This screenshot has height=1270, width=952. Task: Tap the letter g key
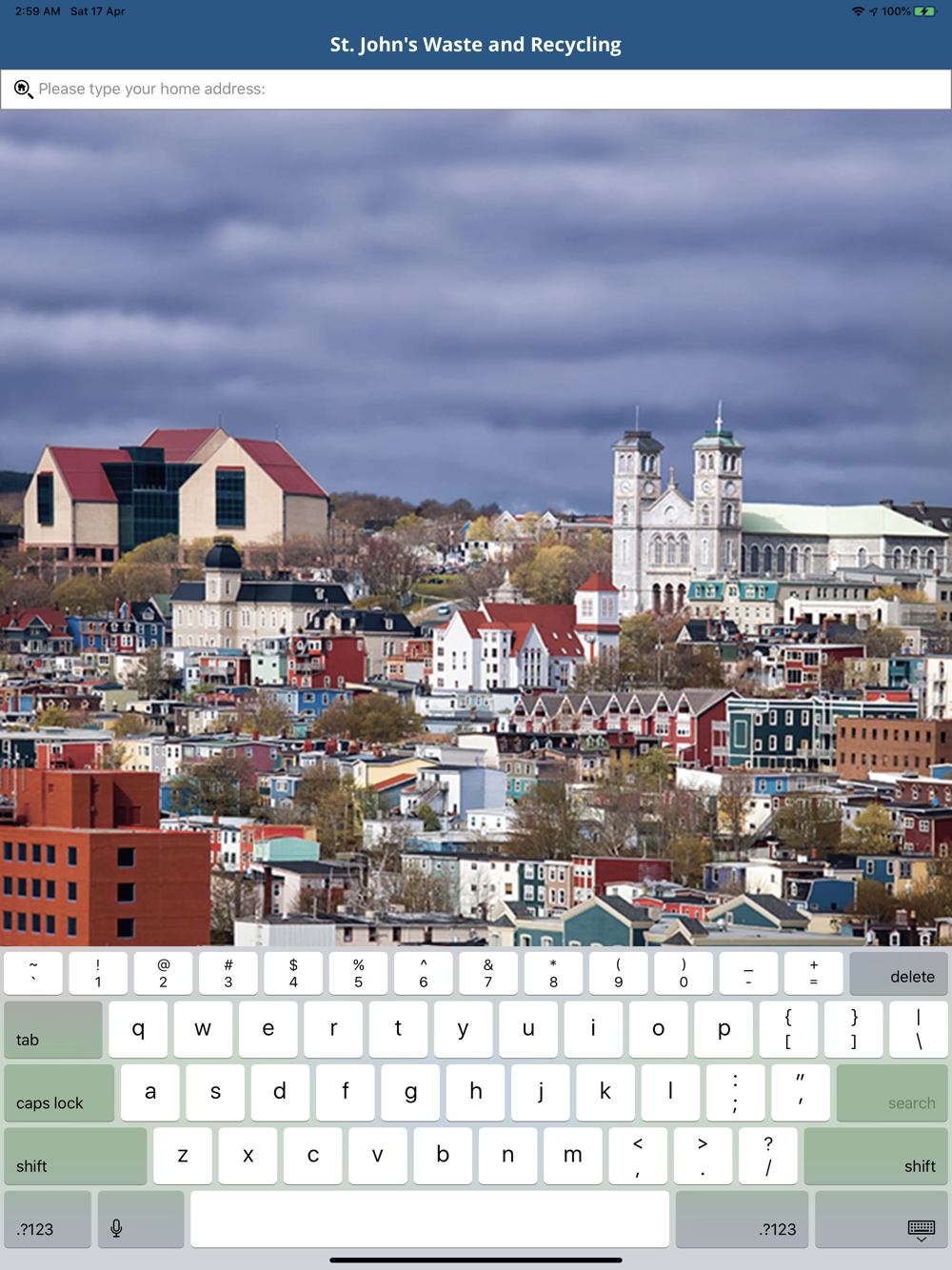[410, 1092]
